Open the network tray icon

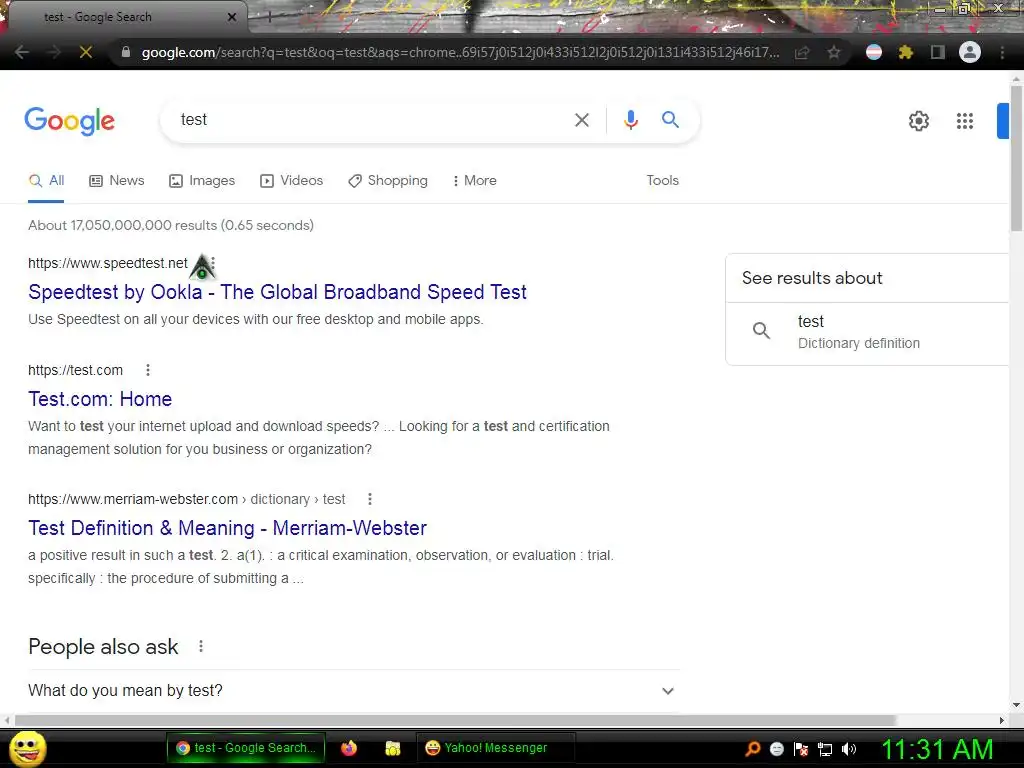point(825,749)
